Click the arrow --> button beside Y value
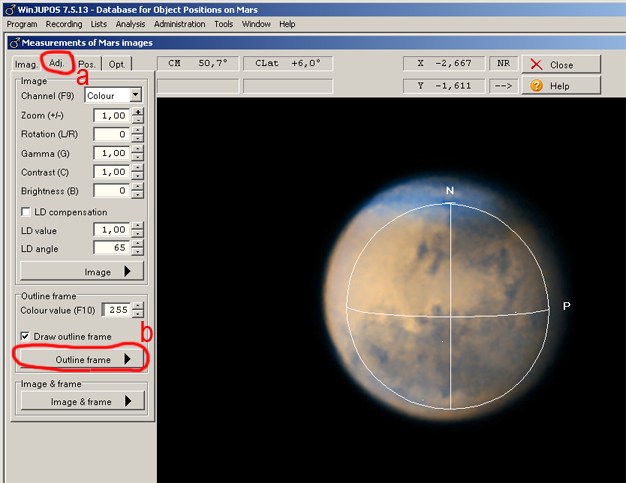 503,86
